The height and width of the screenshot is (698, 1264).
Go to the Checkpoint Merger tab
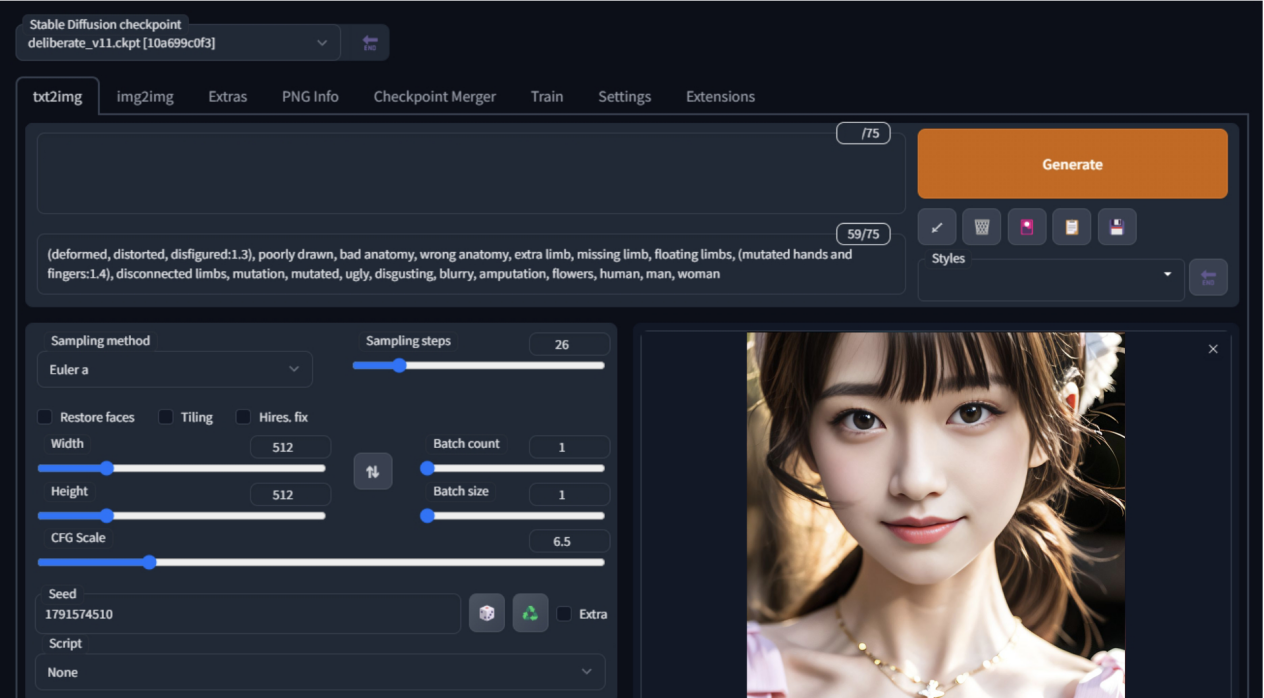(435, 97)
